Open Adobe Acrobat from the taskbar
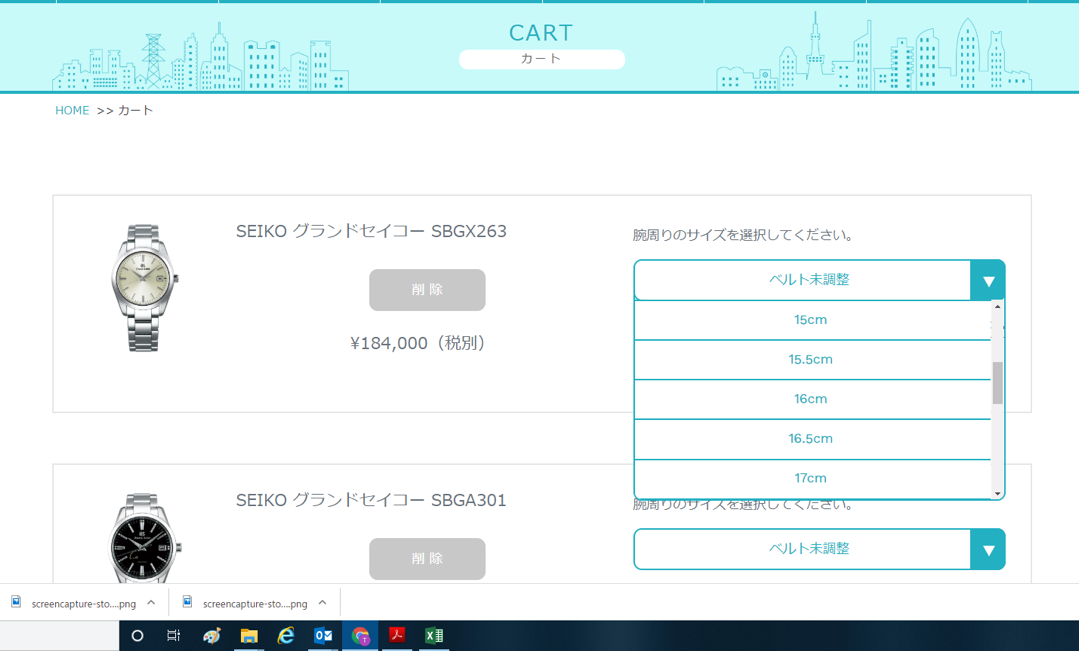Viewport: 1079px width, 651px height. [x=397, y=636]
